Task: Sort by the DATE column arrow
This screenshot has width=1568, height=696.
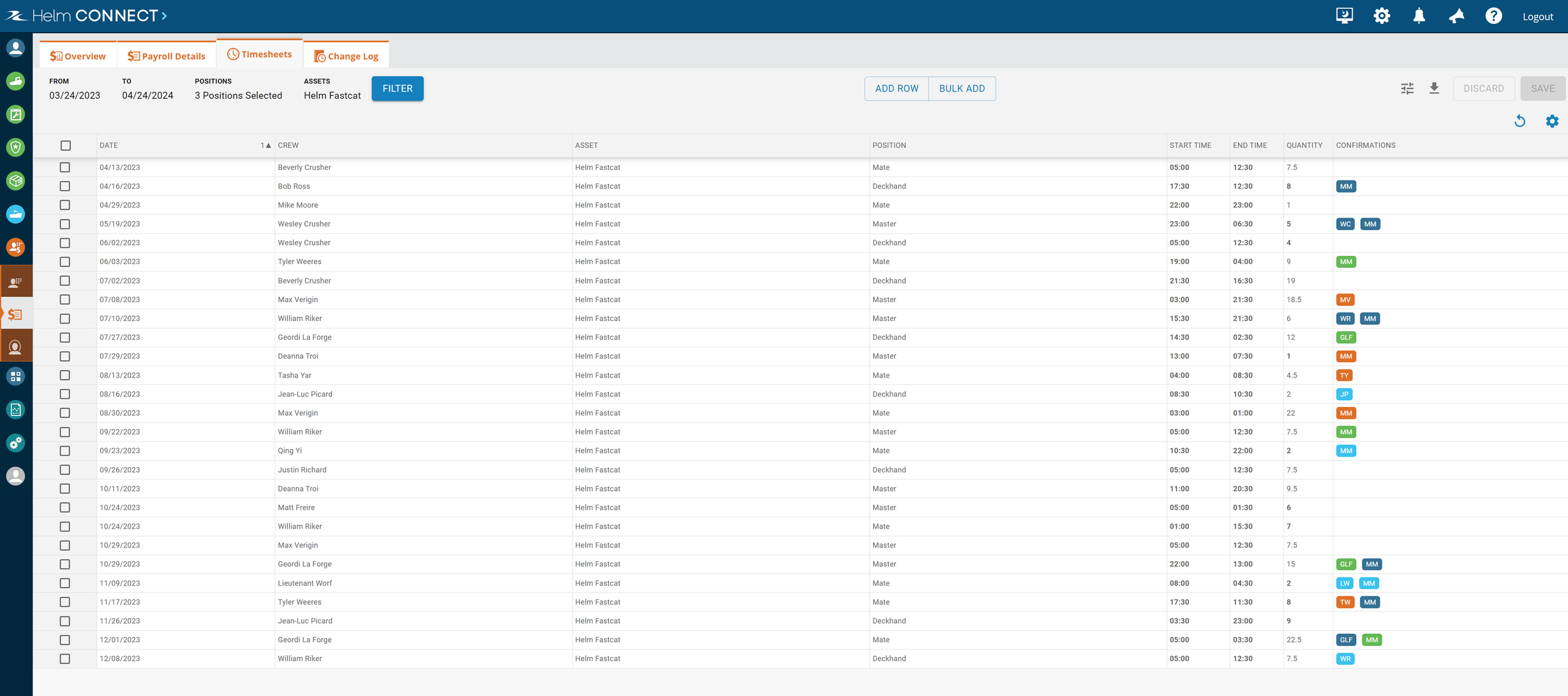Action: click(268, 145)
